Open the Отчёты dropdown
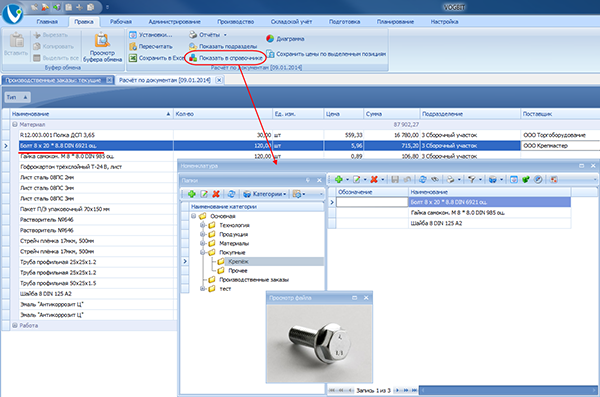 [208, 35]
